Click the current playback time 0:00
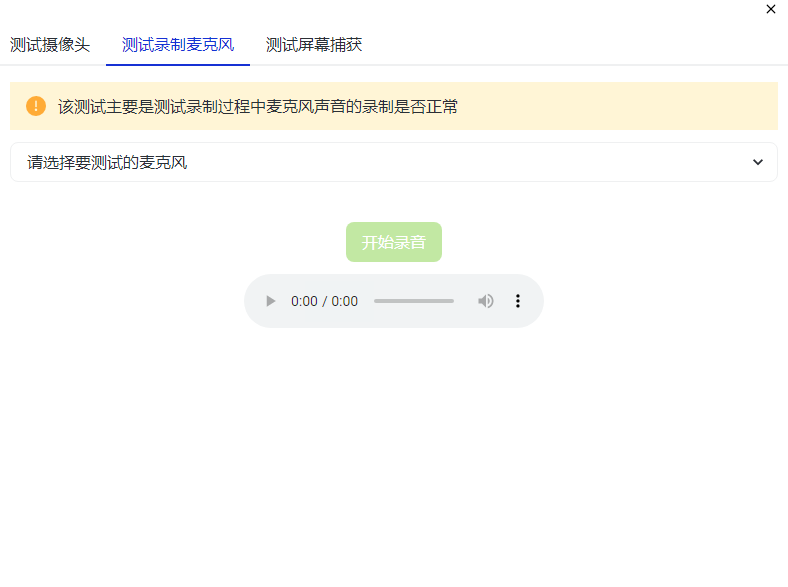The height and width of the screenshot is (587, 788). pos(304,301)
